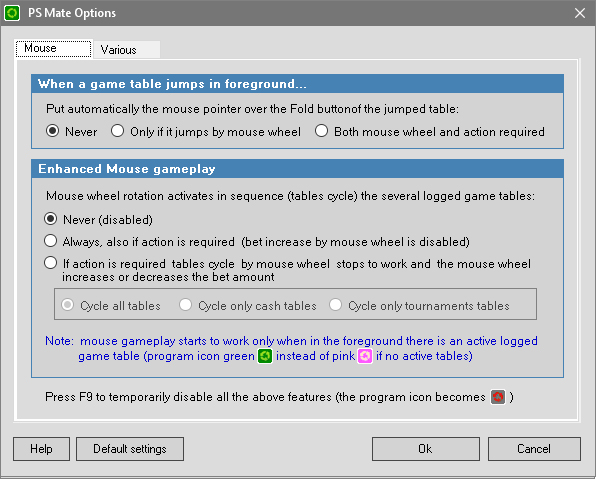Image resolution: width=596 pixels, height=479 pixels.
Task: Confirm options with the Ok button
Action: pyautogui.click(x=426, y=449)
